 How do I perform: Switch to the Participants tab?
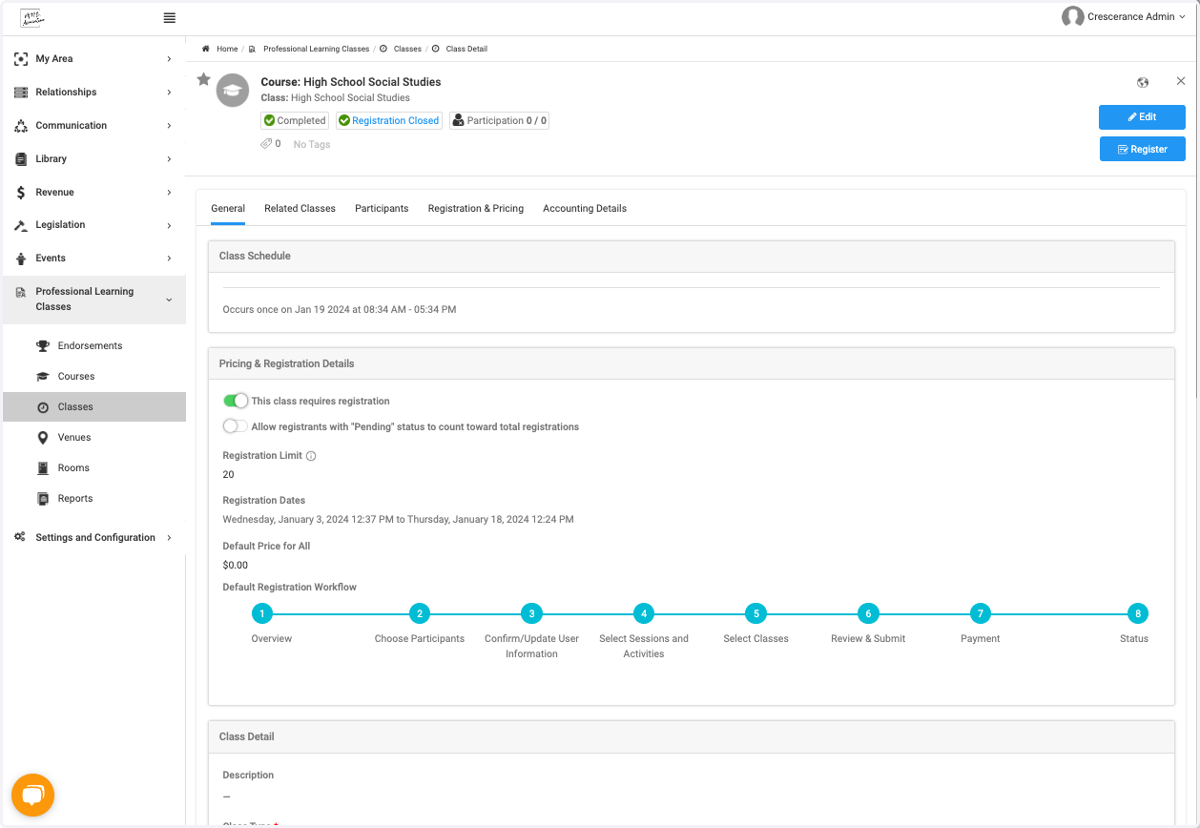tap(382, 208)
